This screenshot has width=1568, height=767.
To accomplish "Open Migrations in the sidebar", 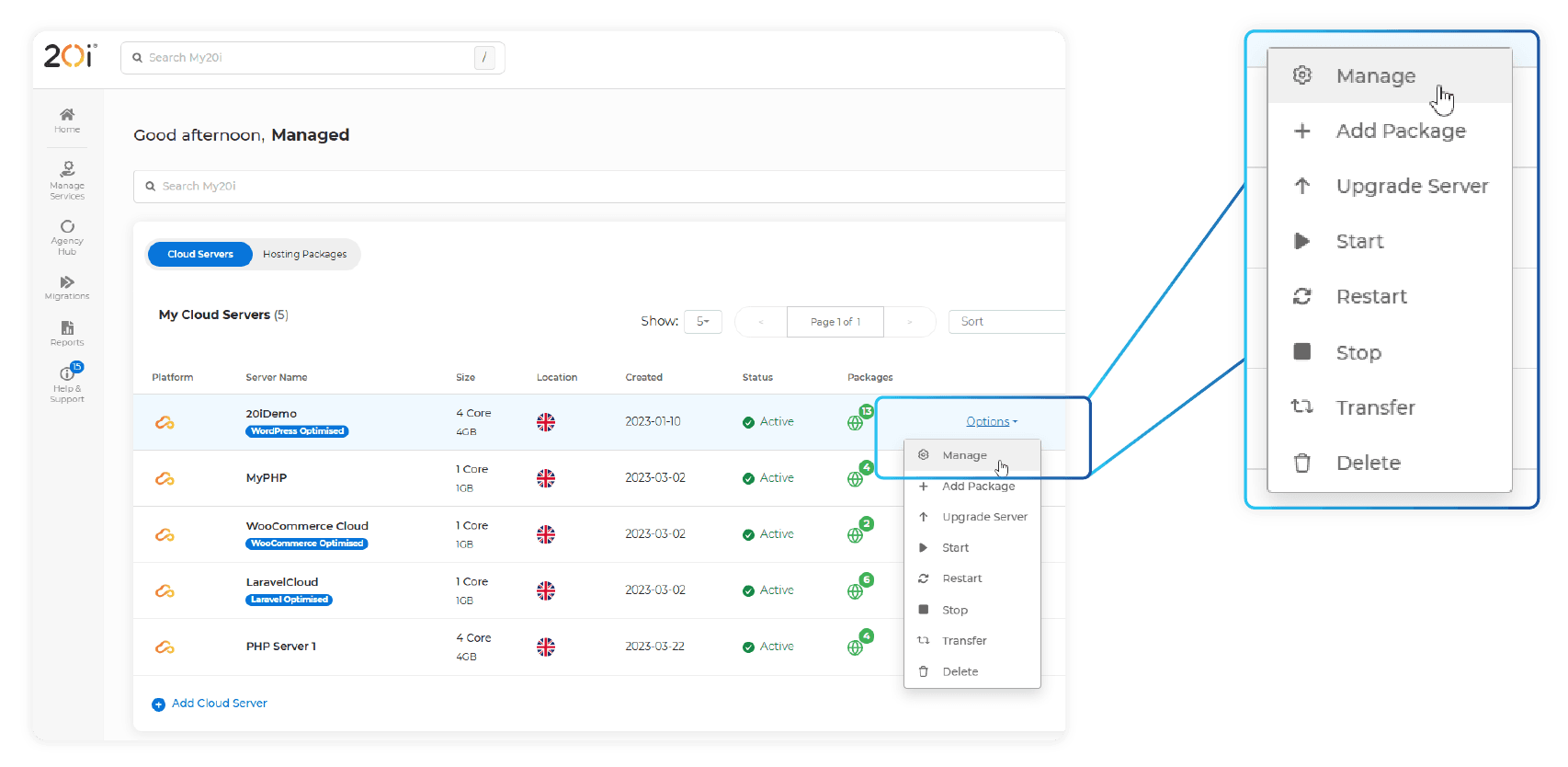I will [x=67, y=287].
